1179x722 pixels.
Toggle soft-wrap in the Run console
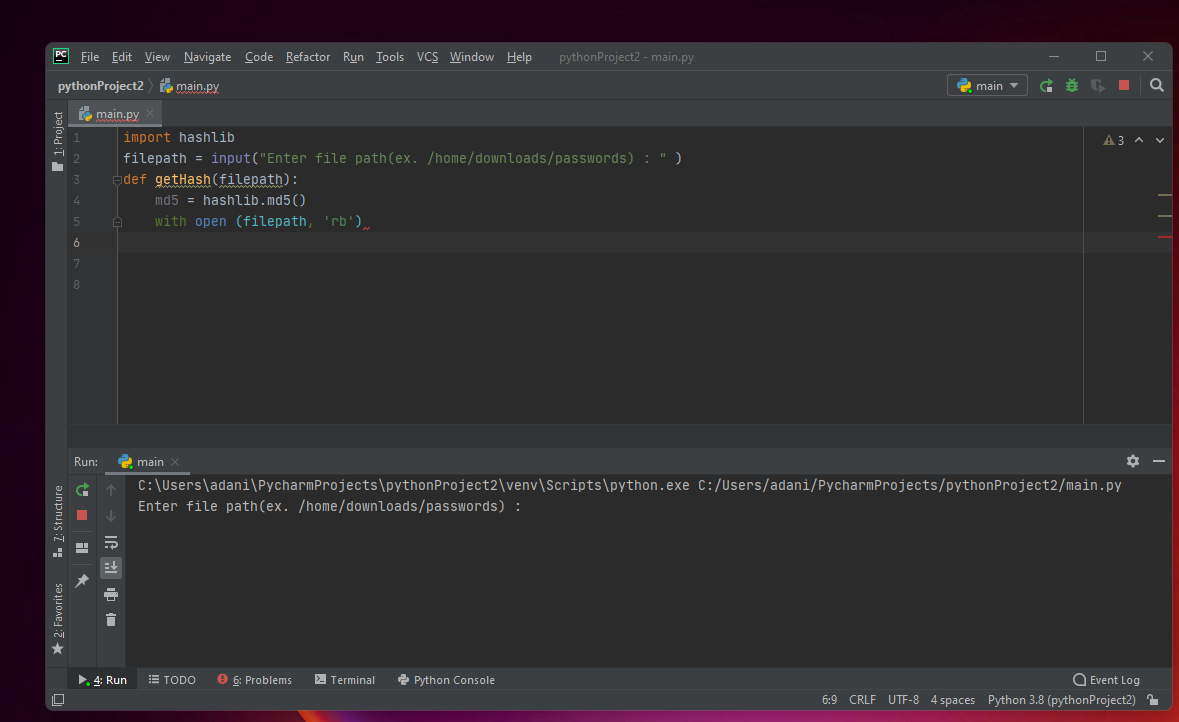111,542
